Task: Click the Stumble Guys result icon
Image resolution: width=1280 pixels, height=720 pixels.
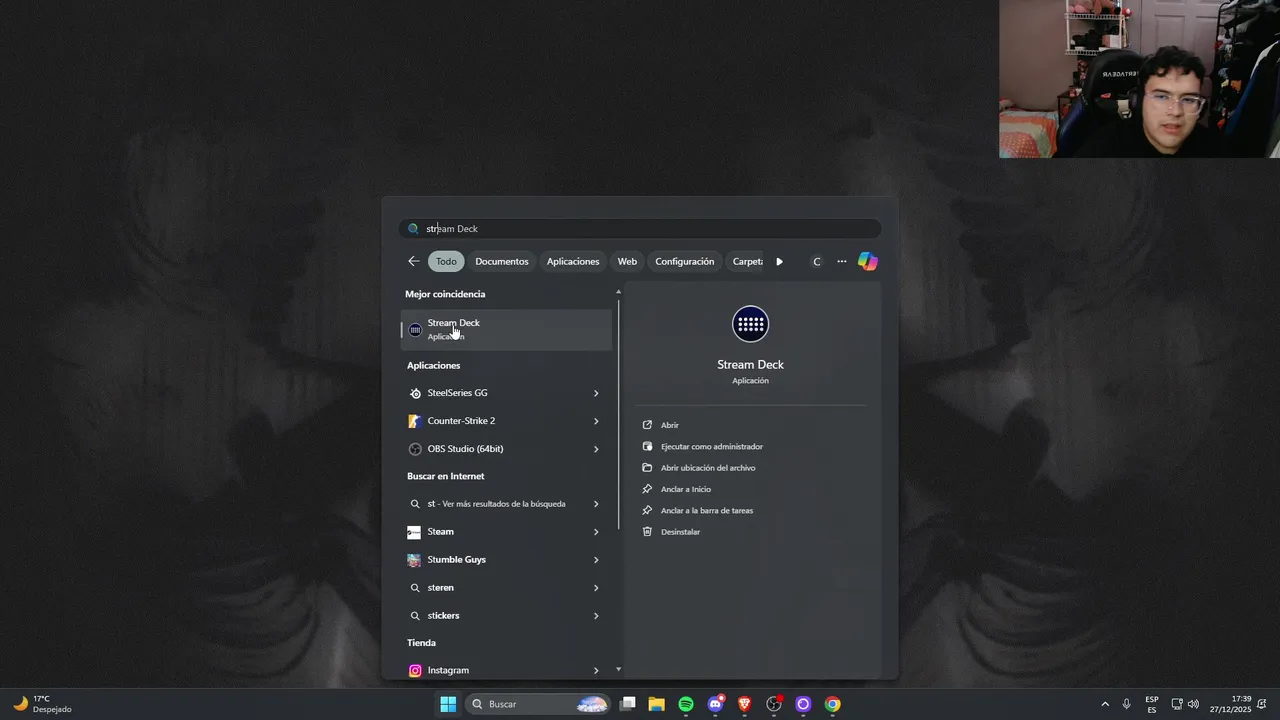Action: click(414, 560)
